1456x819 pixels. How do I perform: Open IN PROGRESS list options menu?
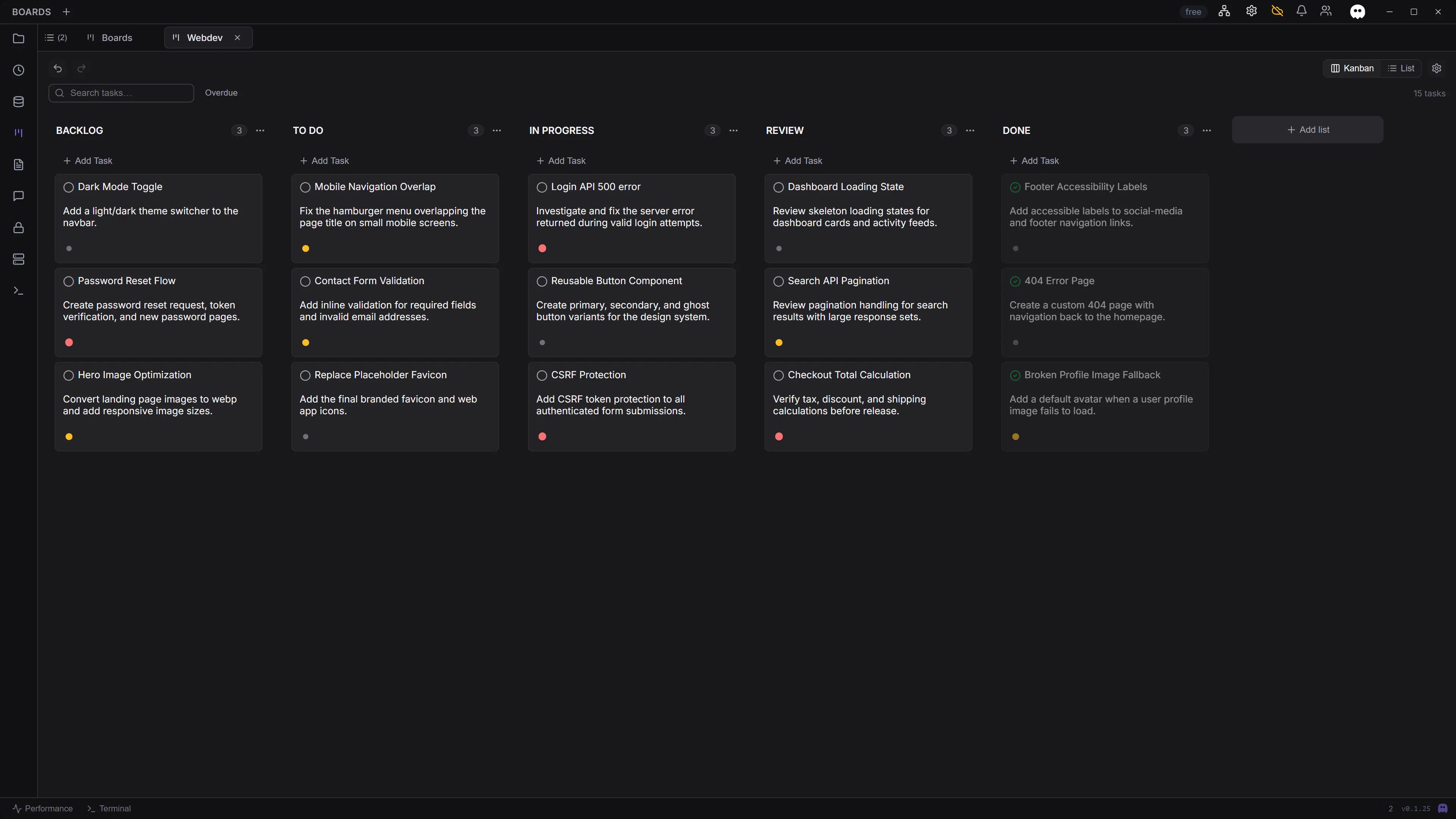[733, 130]
